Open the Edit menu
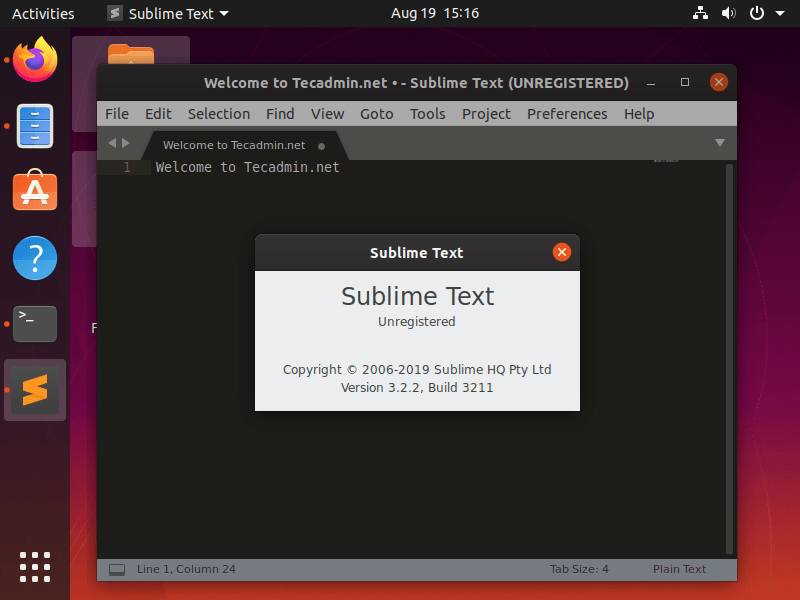The width and height of the screenshot is (800, 600). tap(158, 114)
